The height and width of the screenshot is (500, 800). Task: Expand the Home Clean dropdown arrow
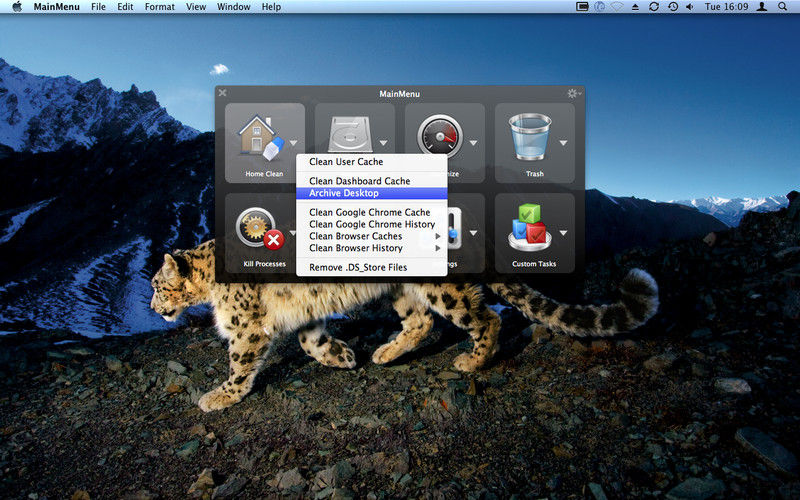click(x=293, y=143)
